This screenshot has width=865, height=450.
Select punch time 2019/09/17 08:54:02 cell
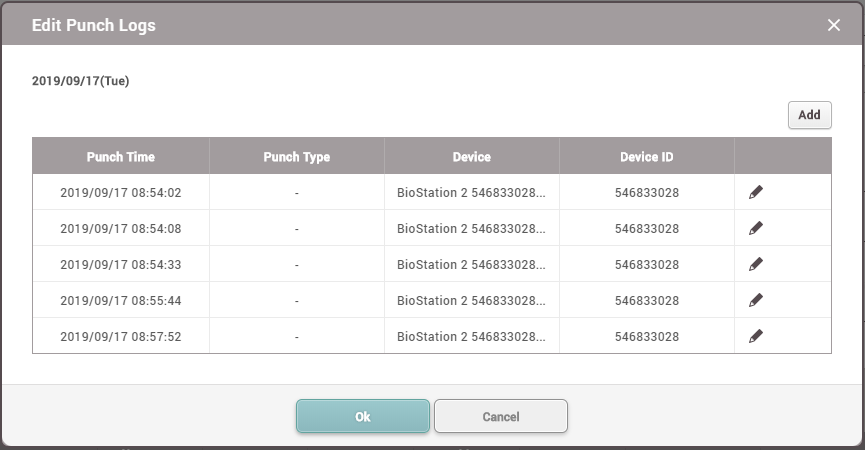121,193
